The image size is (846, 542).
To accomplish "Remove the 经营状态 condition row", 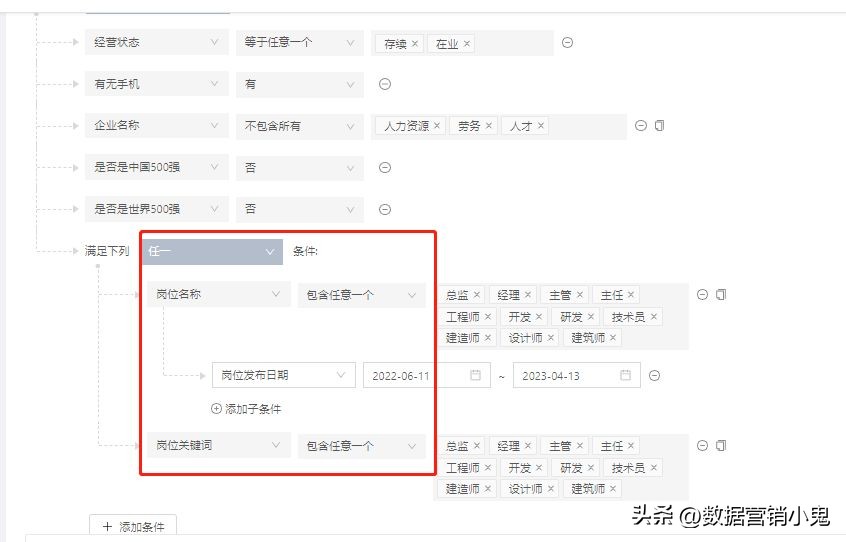I will click(567, 43).
